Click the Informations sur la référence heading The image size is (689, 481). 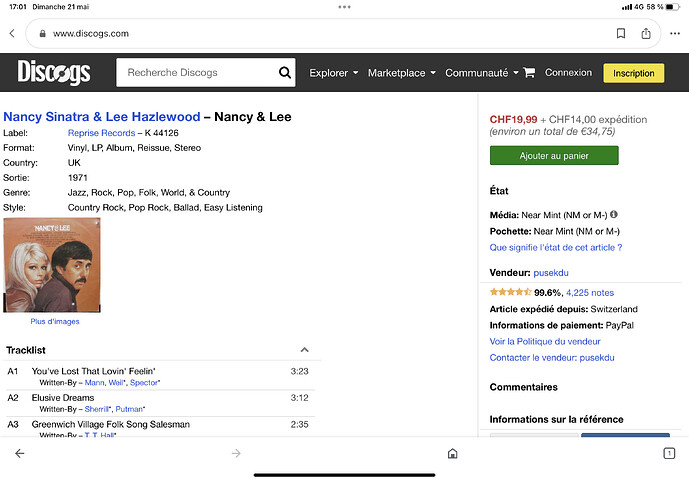(556, 420)
